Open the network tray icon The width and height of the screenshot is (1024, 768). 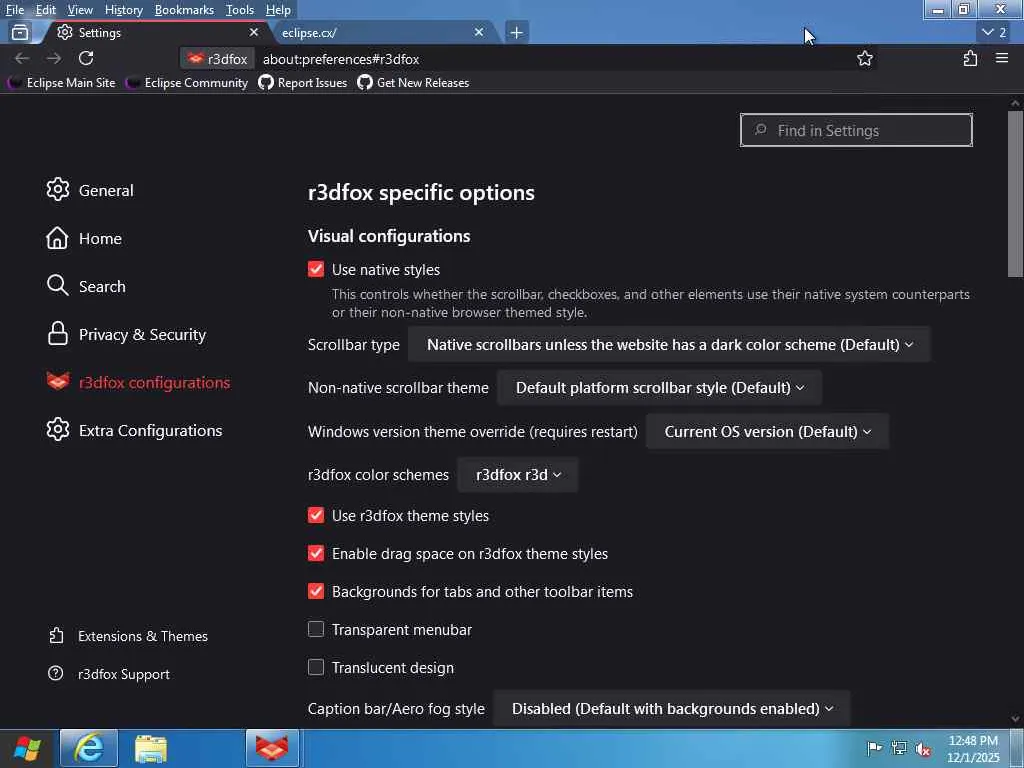pos(899,748)
